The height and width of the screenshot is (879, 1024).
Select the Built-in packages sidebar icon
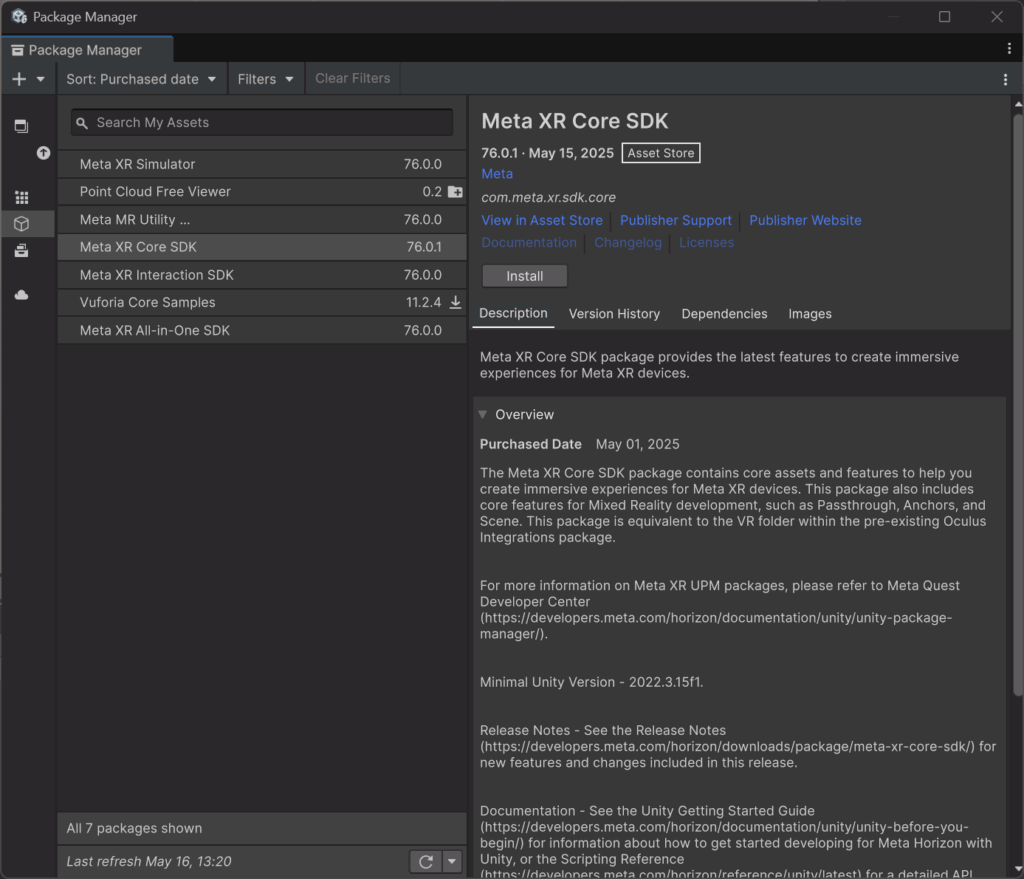pyautogui.click(x=22, y=251)
